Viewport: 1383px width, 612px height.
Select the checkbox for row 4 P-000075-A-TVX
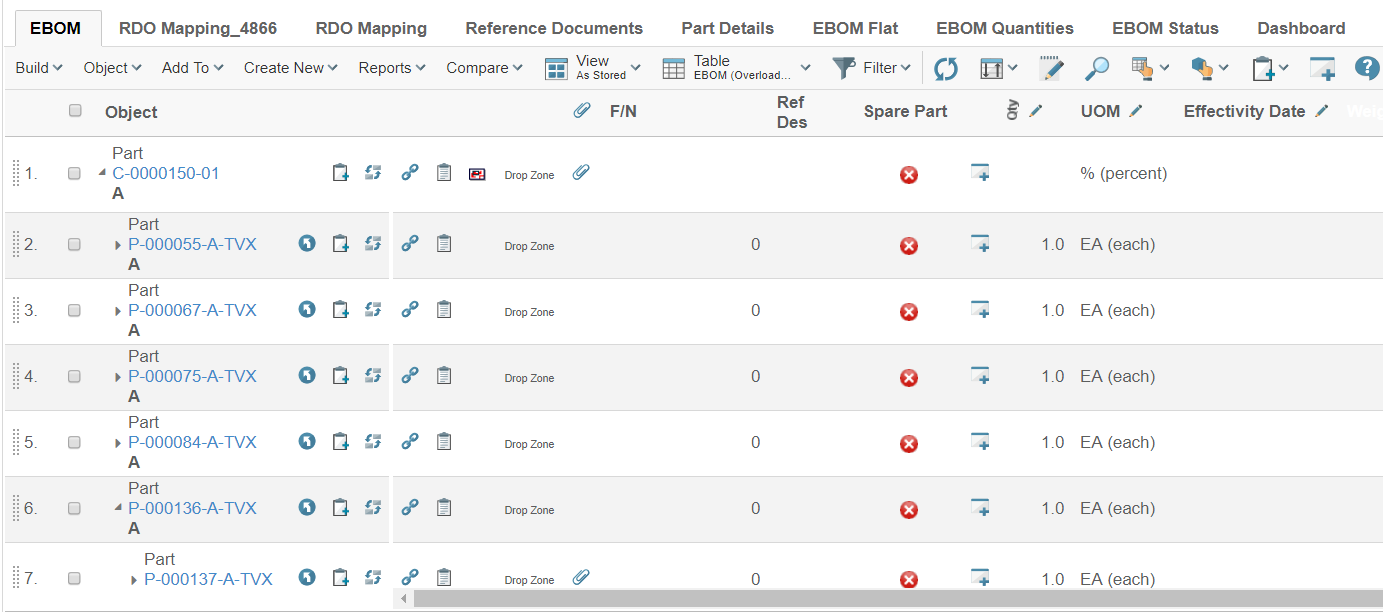coord(74,376)
